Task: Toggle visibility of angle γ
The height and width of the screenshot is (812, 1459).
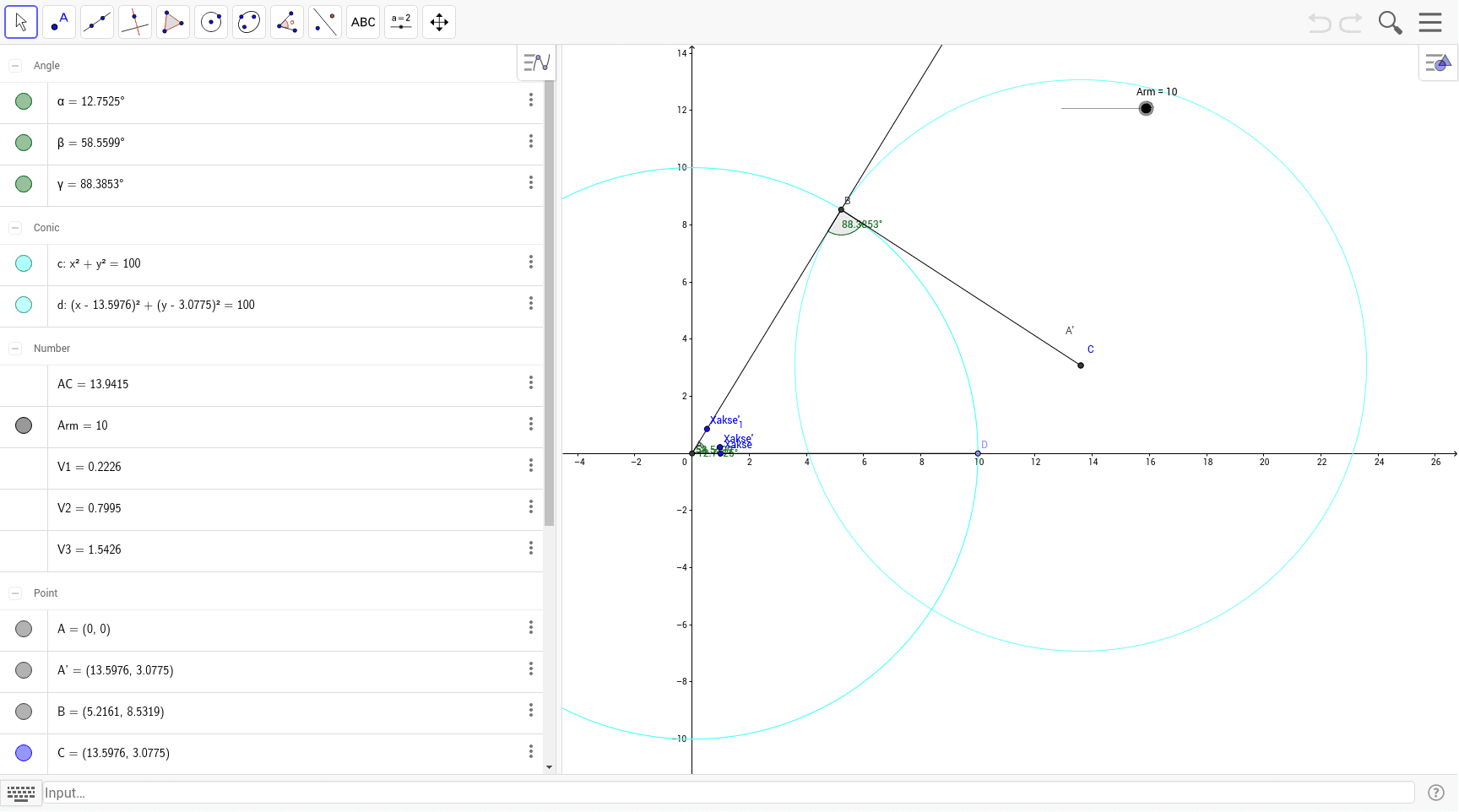Action: point(24,184)
